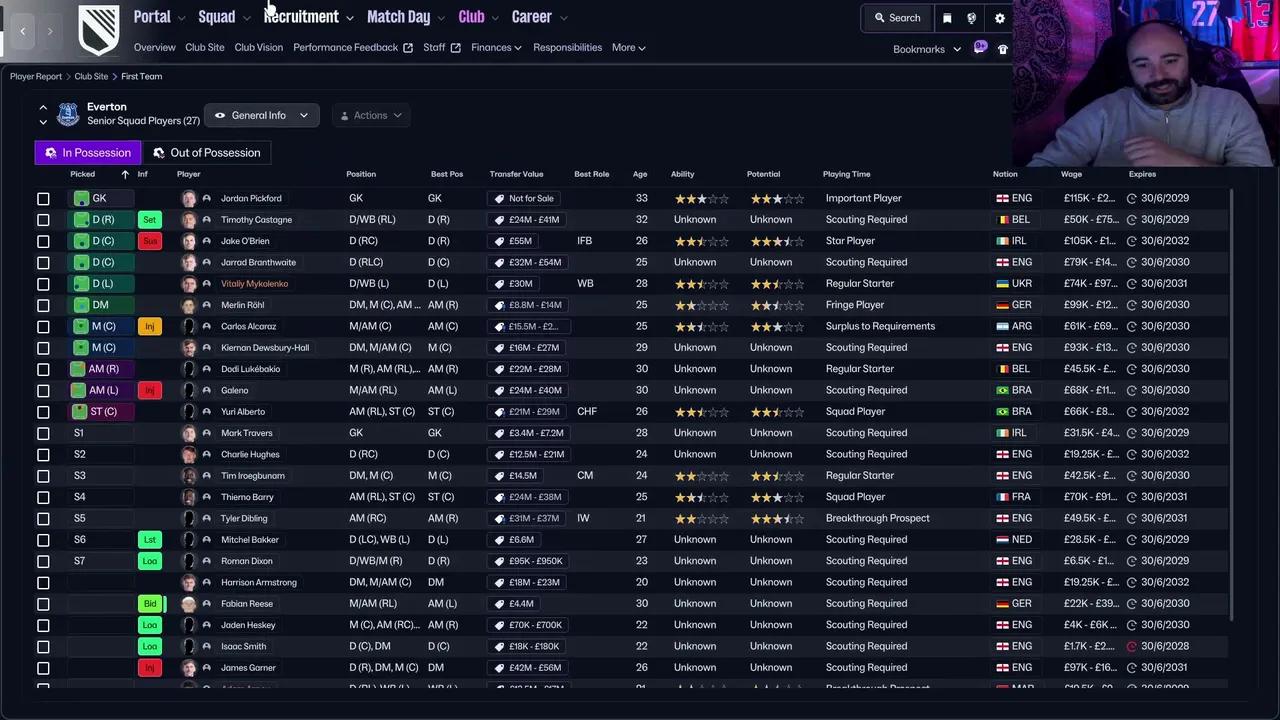Go to the previous squad with the up chevron
Image resolution: width=1280 pixels, height=720 pixels.
pyautogui.click(x=43, y=107)
